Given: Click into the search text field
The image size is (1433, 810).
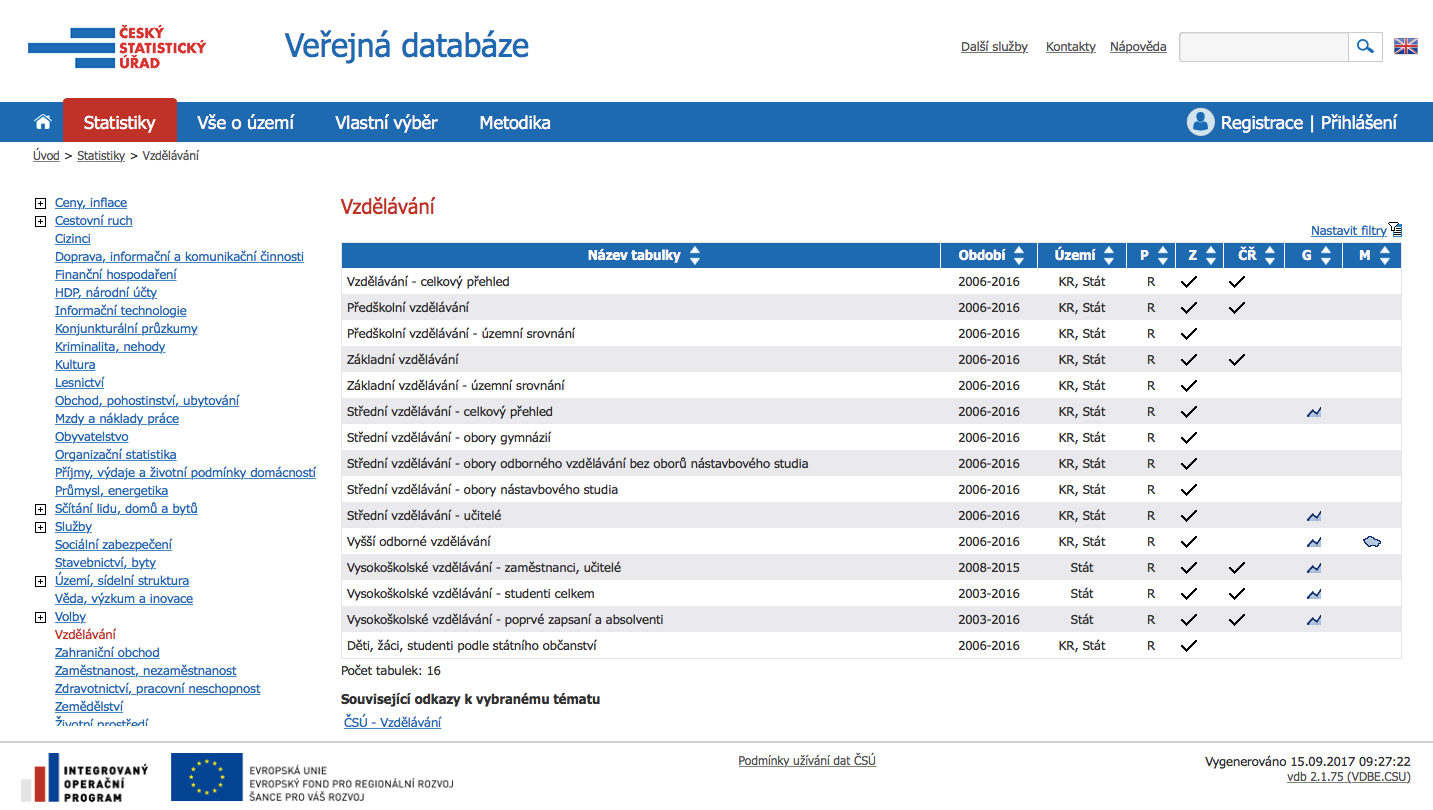Looking at the screenshot, I should 1263,47.
